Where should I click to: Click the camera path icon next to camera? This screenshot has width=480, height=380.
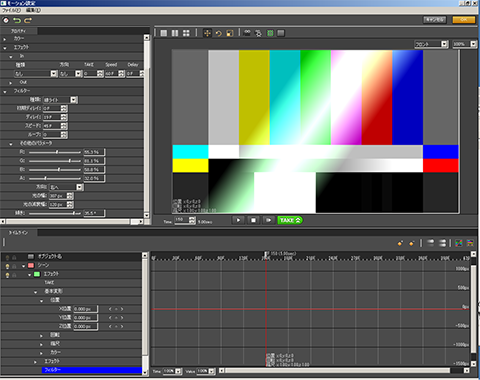pos(258,33)
